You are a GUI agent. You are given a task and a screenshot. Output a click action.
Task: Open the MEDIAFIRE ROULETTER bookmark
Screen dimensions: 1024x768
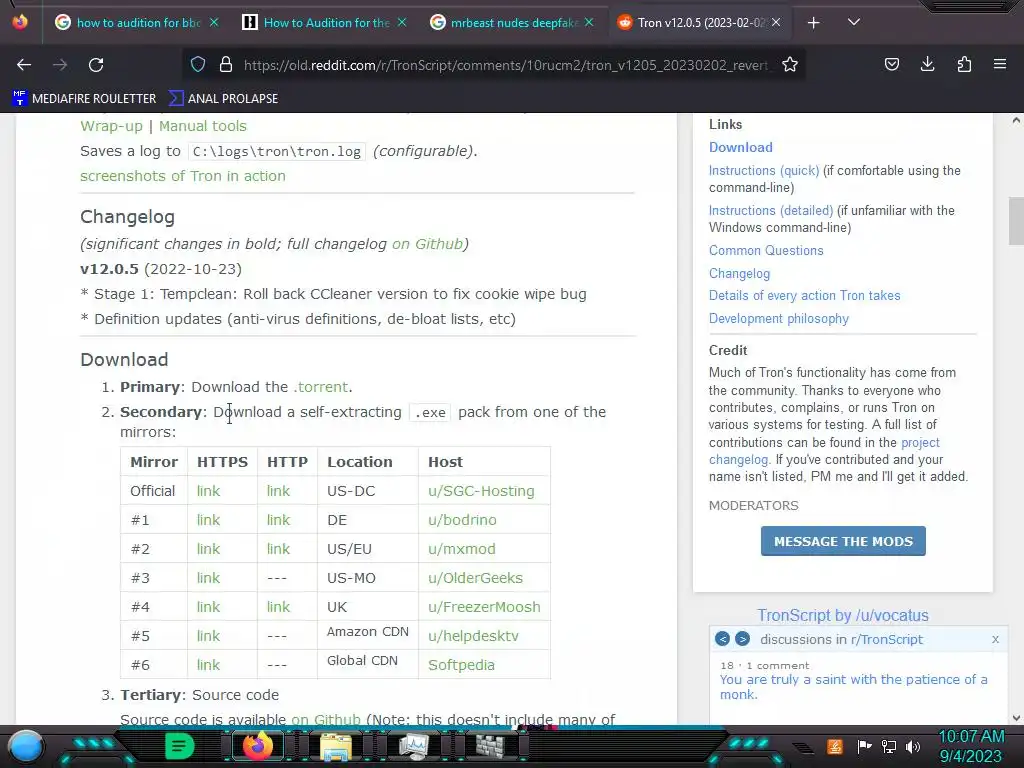coord(84,99)
